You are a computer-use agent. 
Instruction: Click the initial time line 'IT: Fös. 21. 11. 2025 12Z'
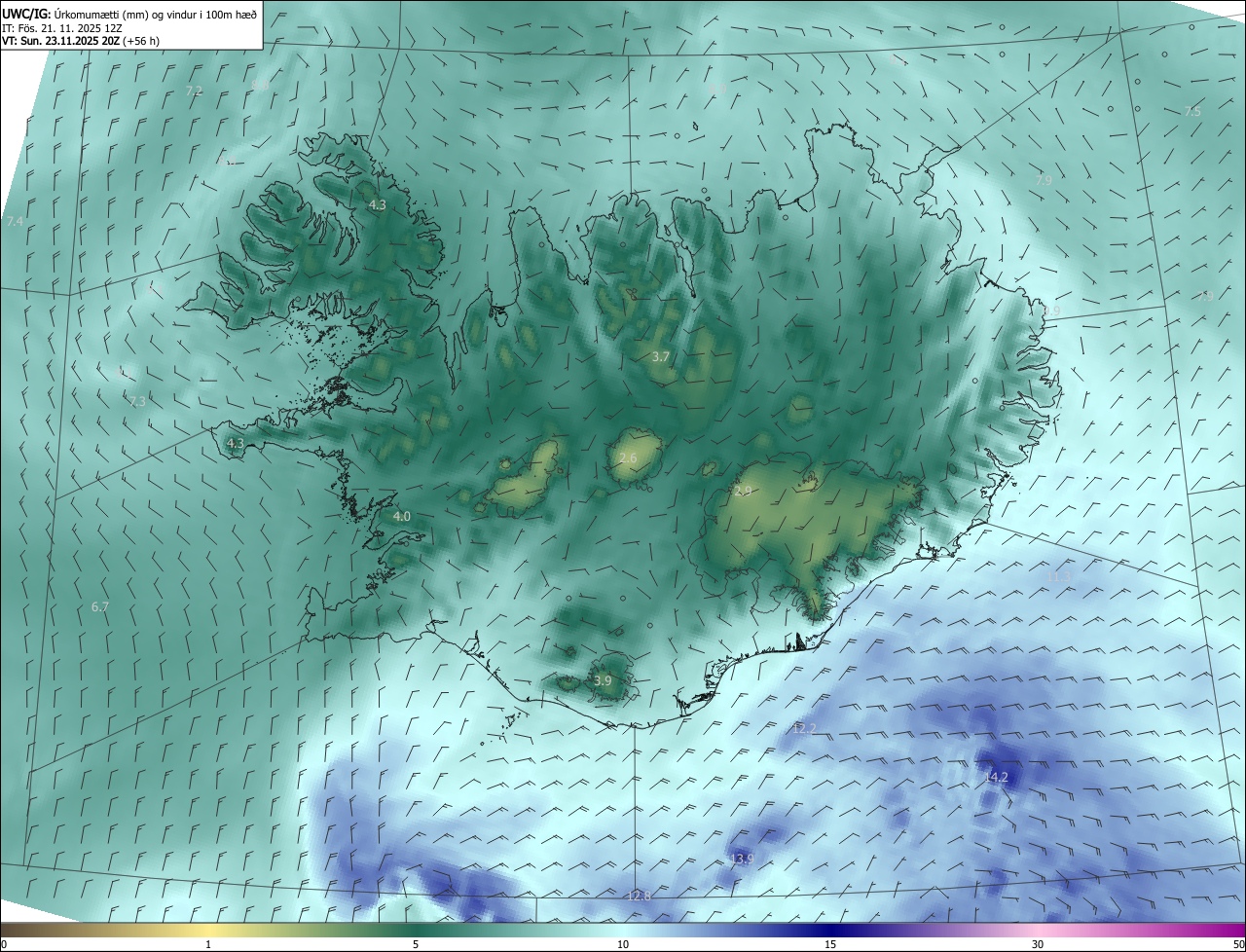(x=61, y=27)
